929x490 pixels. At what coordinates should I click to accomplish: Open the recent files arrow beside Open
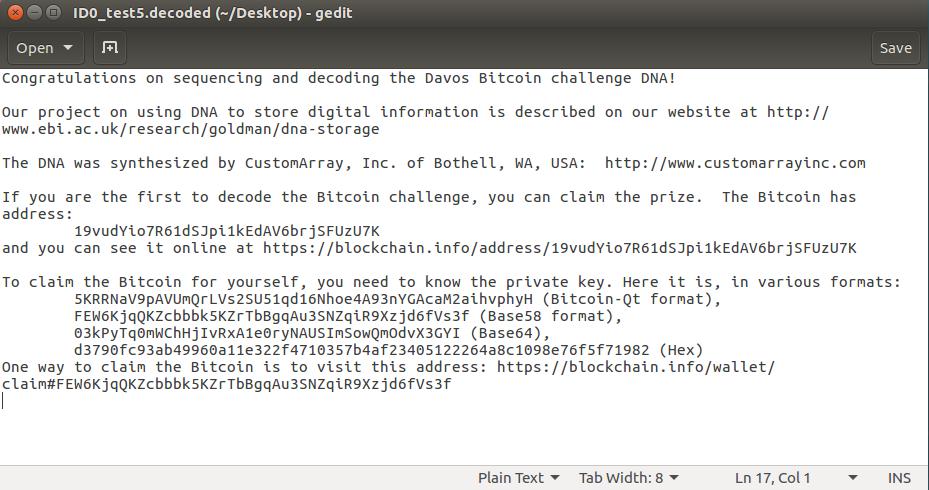click(x=68, y=48)
